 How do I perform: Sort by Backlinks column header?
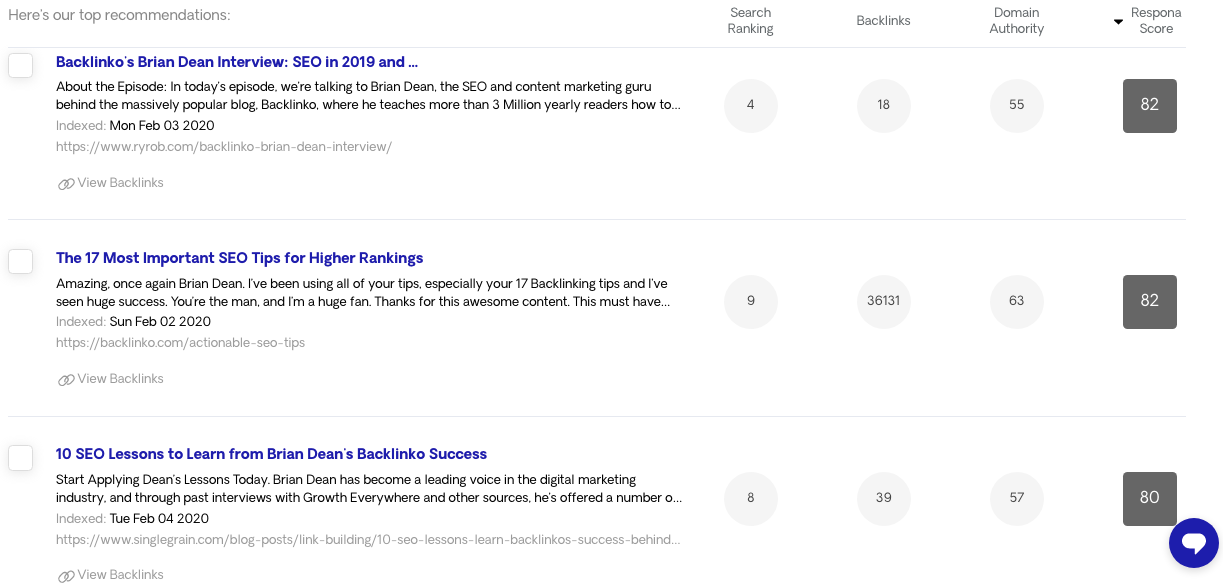click(883, 21)
